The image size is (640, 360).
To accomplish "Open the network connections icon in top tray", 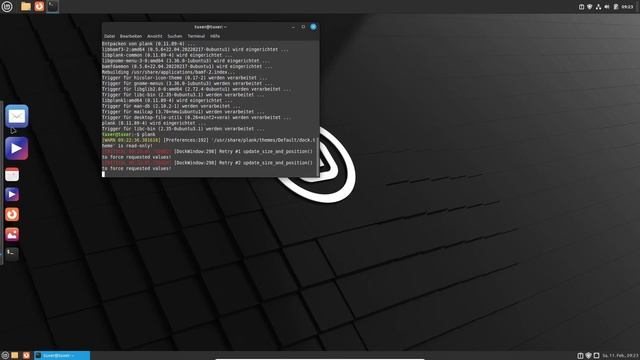I will click(x=598, y=7).
